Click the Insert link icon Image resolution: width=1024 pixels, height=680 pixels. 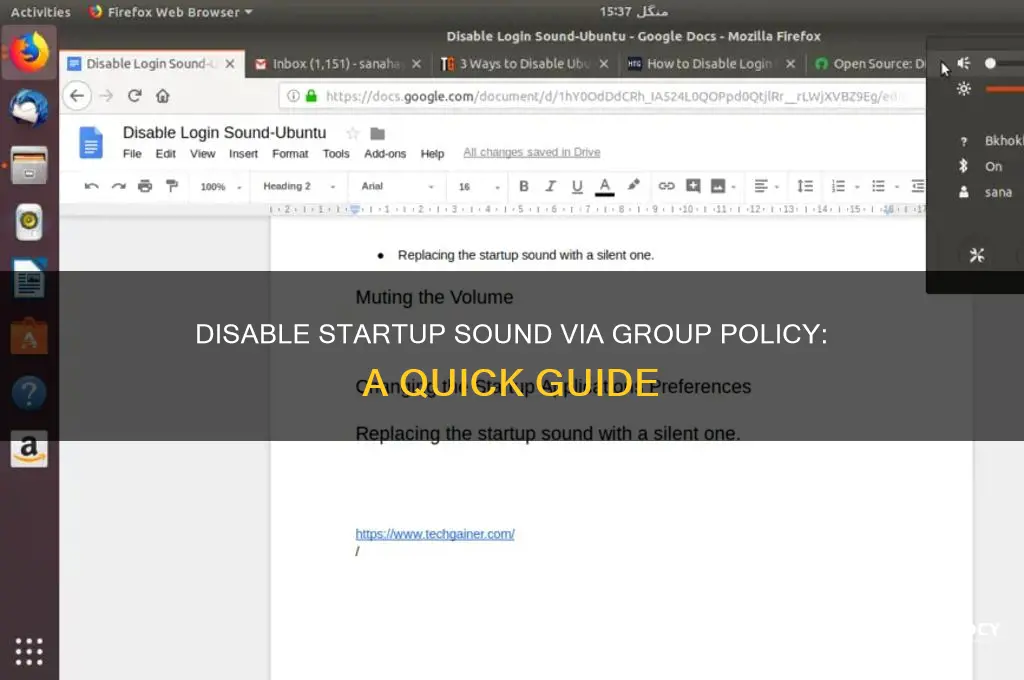point(666,186)
